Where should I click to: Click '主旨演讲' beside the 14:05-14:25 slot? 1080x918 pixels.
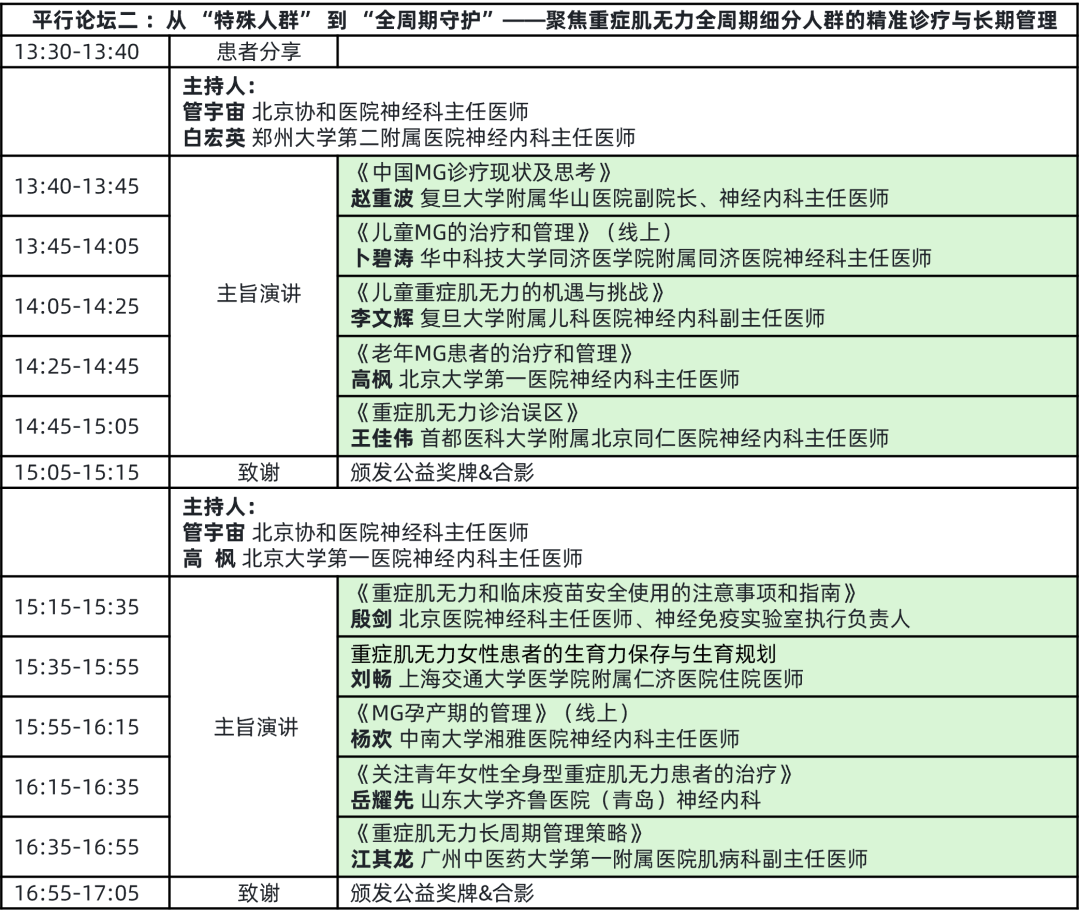click(258, 293)
